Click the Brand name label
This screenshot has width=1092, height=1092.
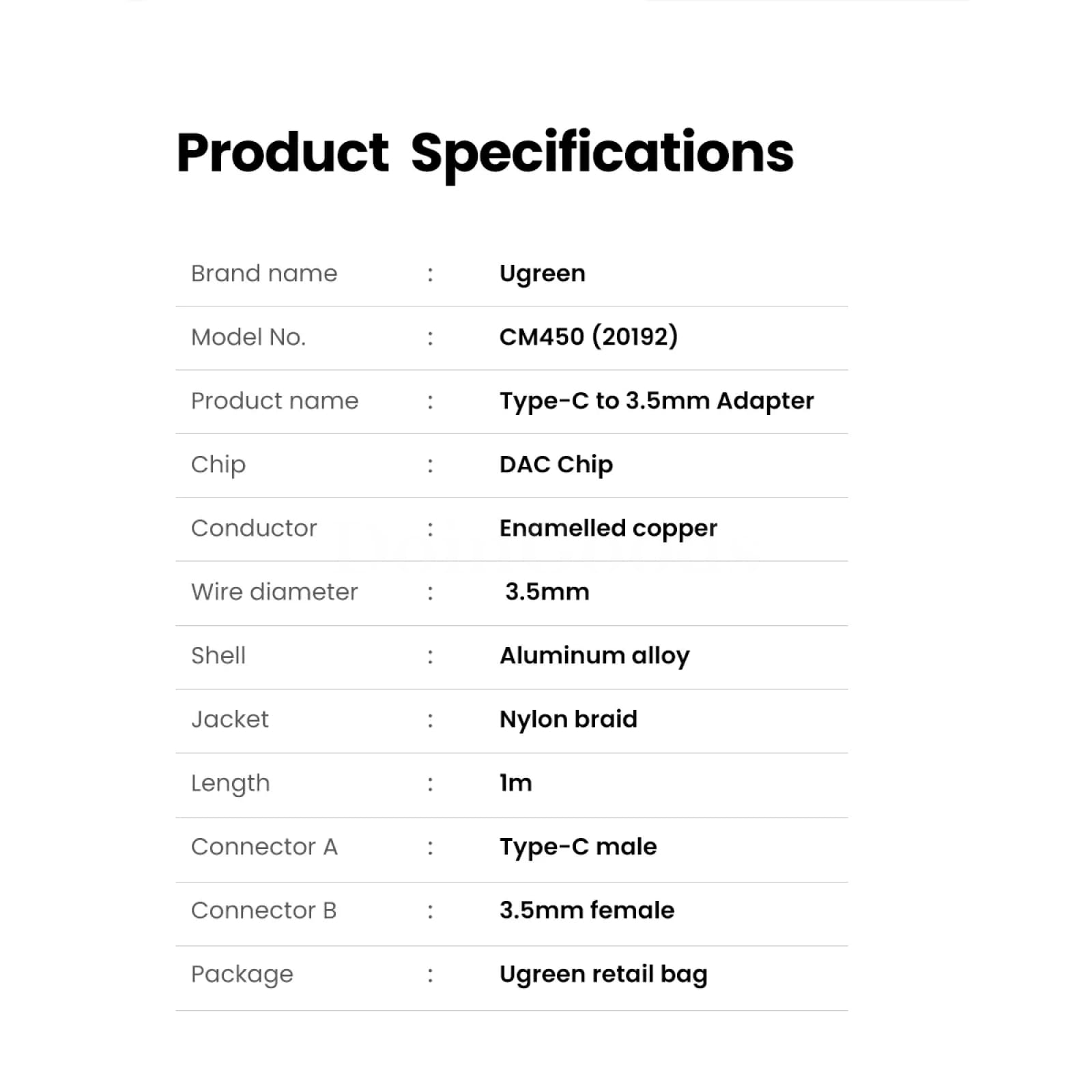point(264,274)
